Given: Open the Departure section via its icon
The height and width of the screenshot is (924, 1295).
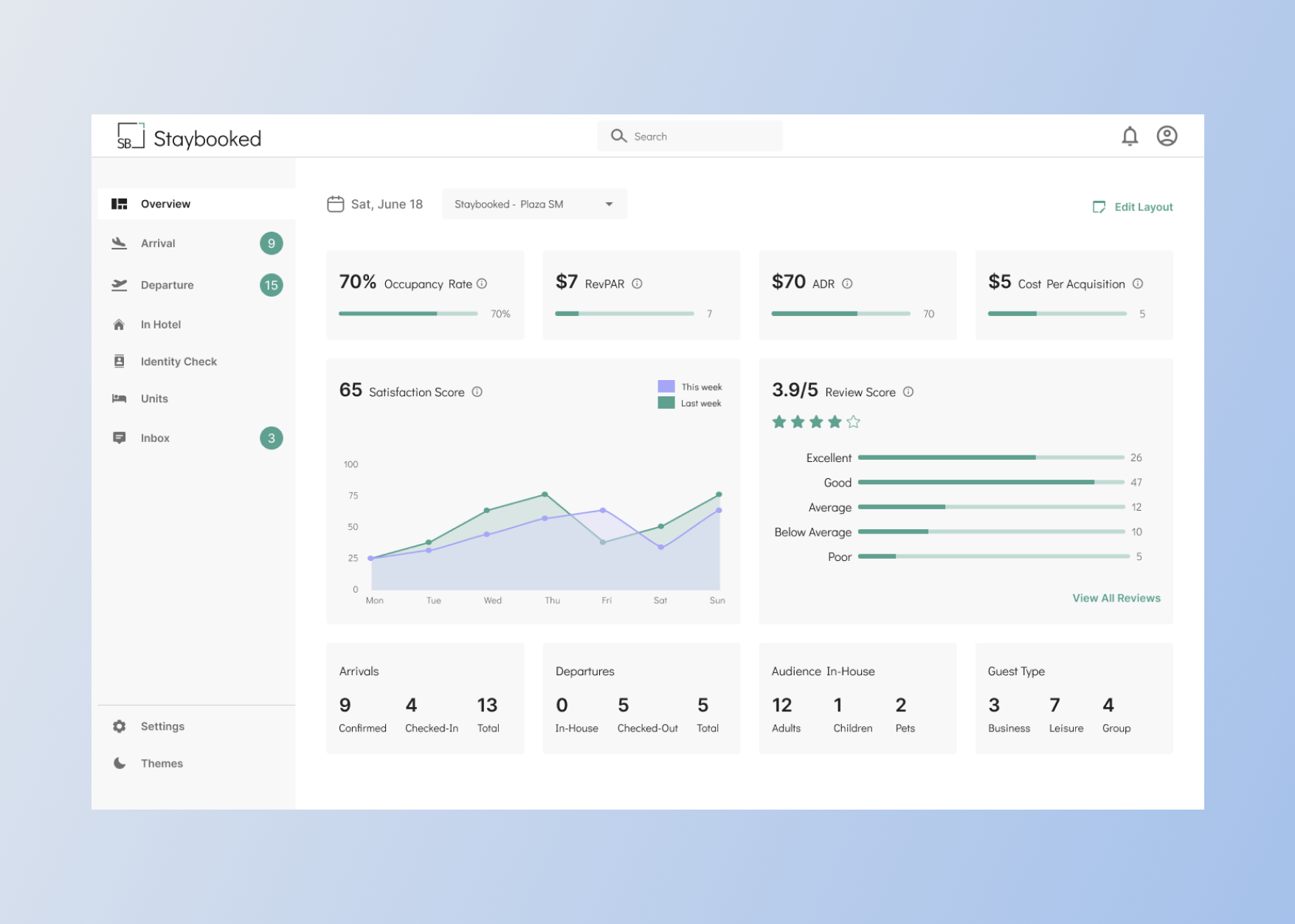Looking at the screenshot, I should pos(120,285).
